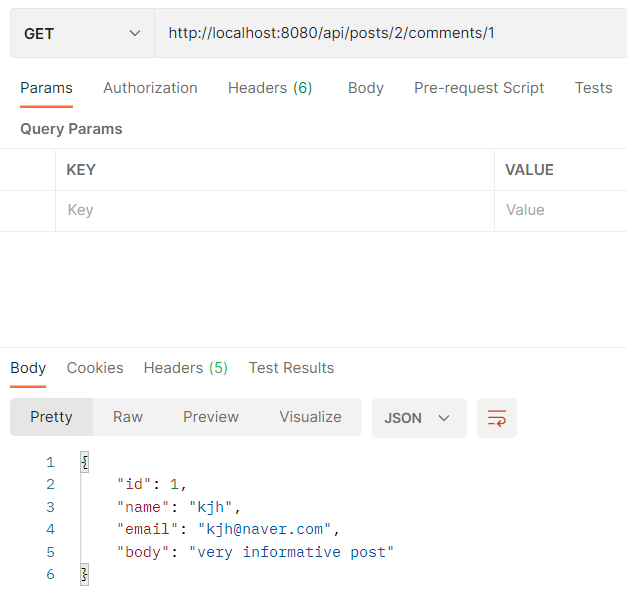Open the request Headers (6) tab
Viewport: 627px width, 600px height.
270,88
